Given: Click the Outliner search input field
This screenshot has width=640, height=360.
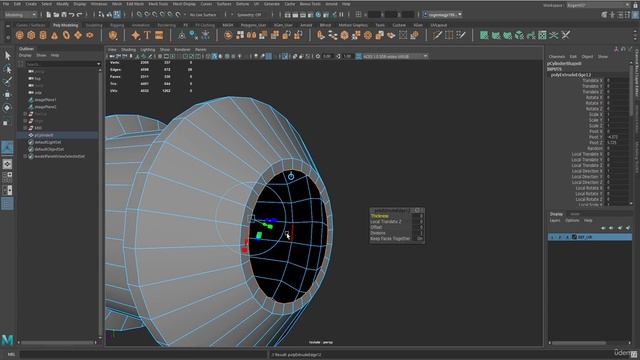Looking at the screenshot, I should pyautogui.click(x=61, y=64).
